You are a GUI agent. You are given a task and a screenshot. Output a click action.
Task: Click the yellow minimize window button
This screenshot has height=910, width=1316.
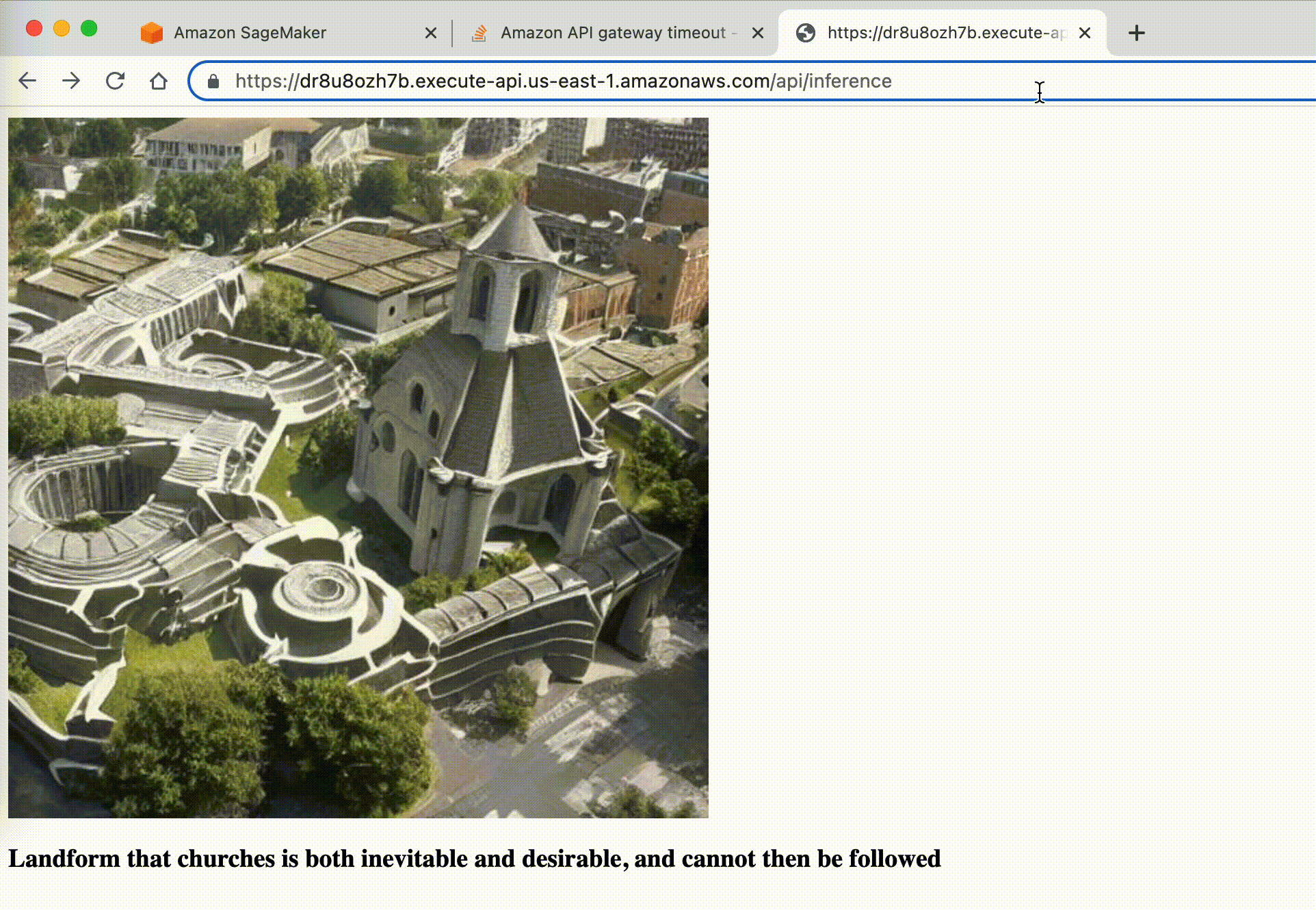click(x=62, y=28)
